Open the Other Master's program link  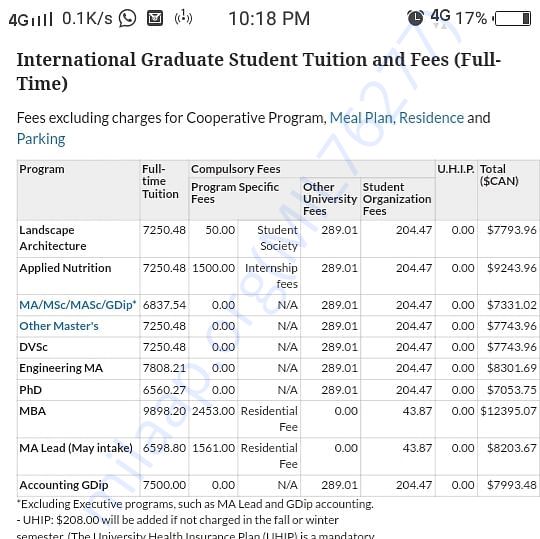pos(59,326)
